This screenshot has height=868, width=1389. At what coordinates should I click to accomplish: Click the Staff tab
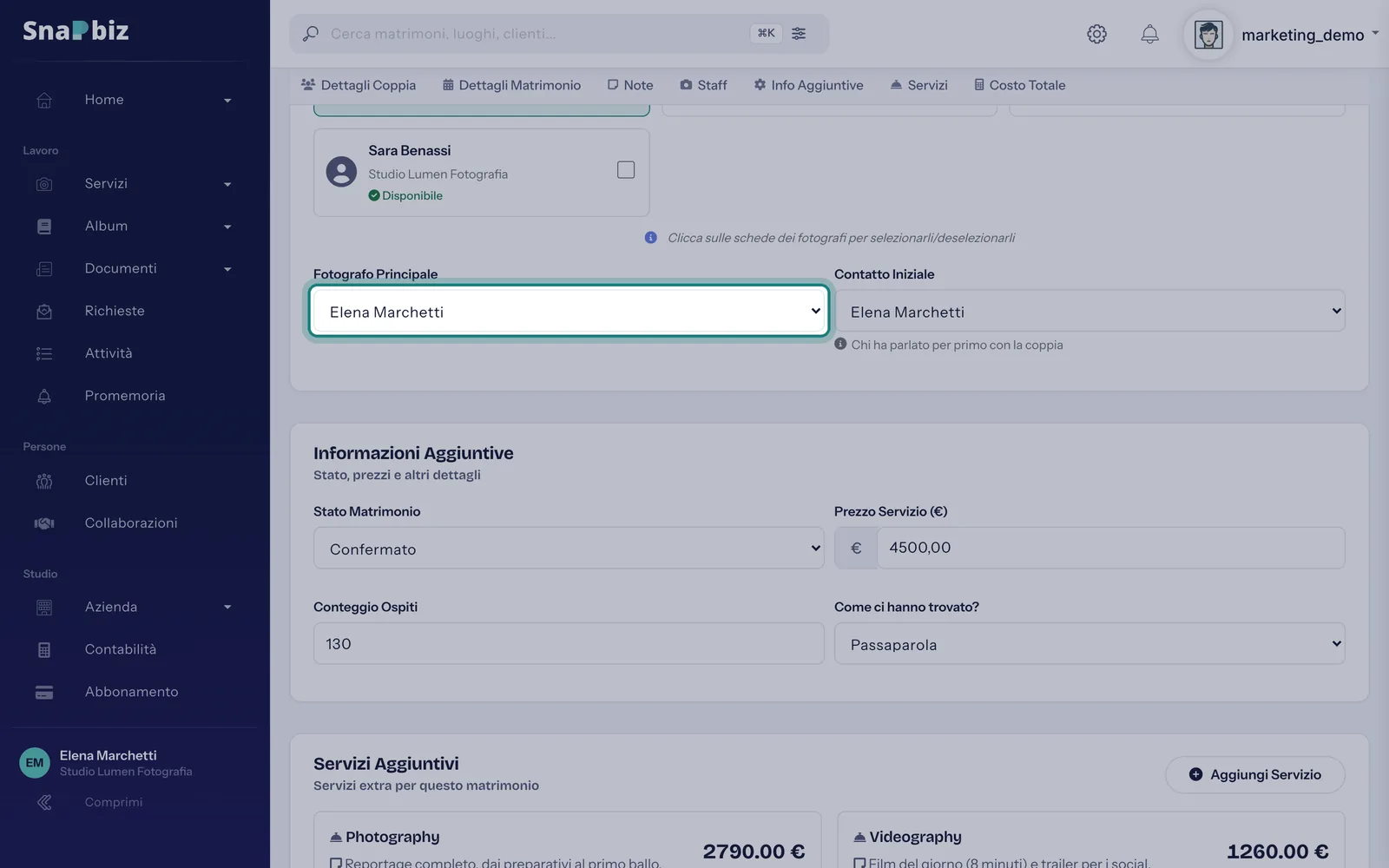click(703, 85)
